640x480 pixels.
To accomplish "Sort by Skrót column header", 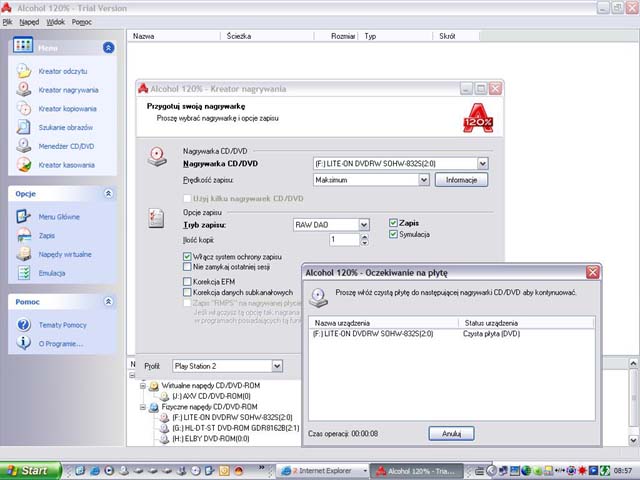I will click(x=456, y=36).
